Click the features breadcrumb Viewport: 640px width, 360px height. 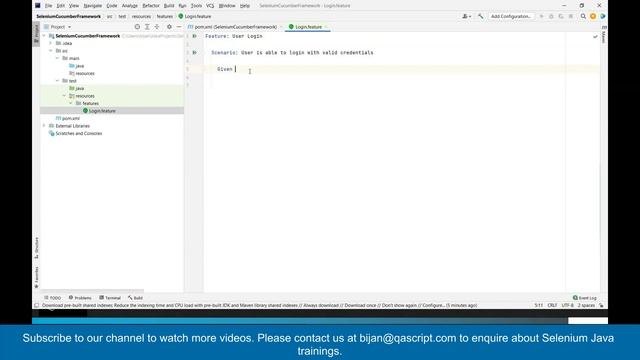tap(165, 16)
